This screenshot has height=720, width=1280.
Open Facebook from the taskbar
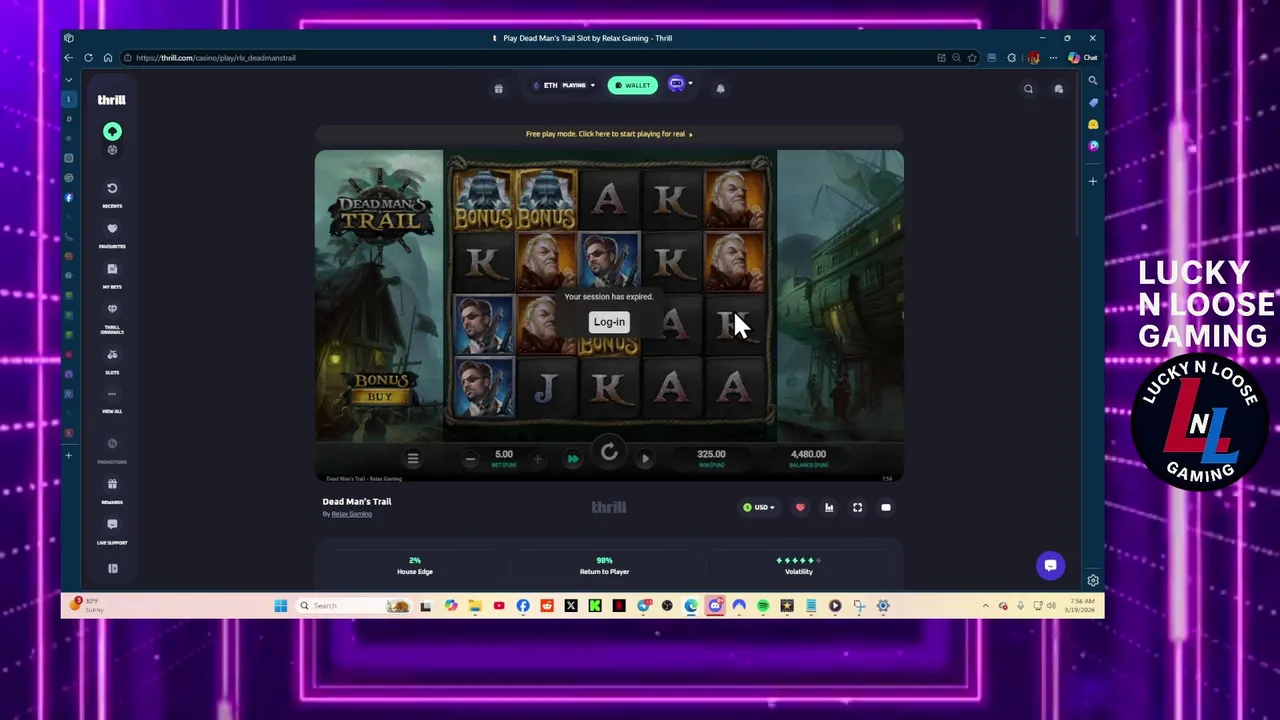[523, 606]
